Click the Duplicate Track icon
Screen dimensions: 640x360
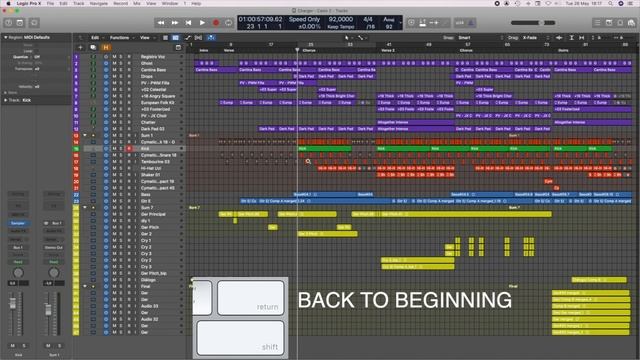pyautogui.click(x=93, y=47)
